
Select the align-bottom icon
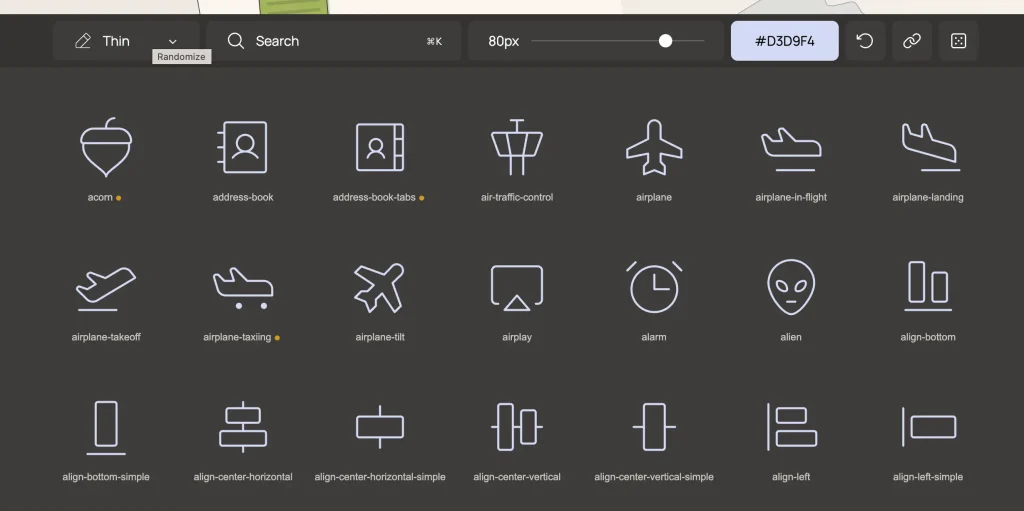point(928,285)
